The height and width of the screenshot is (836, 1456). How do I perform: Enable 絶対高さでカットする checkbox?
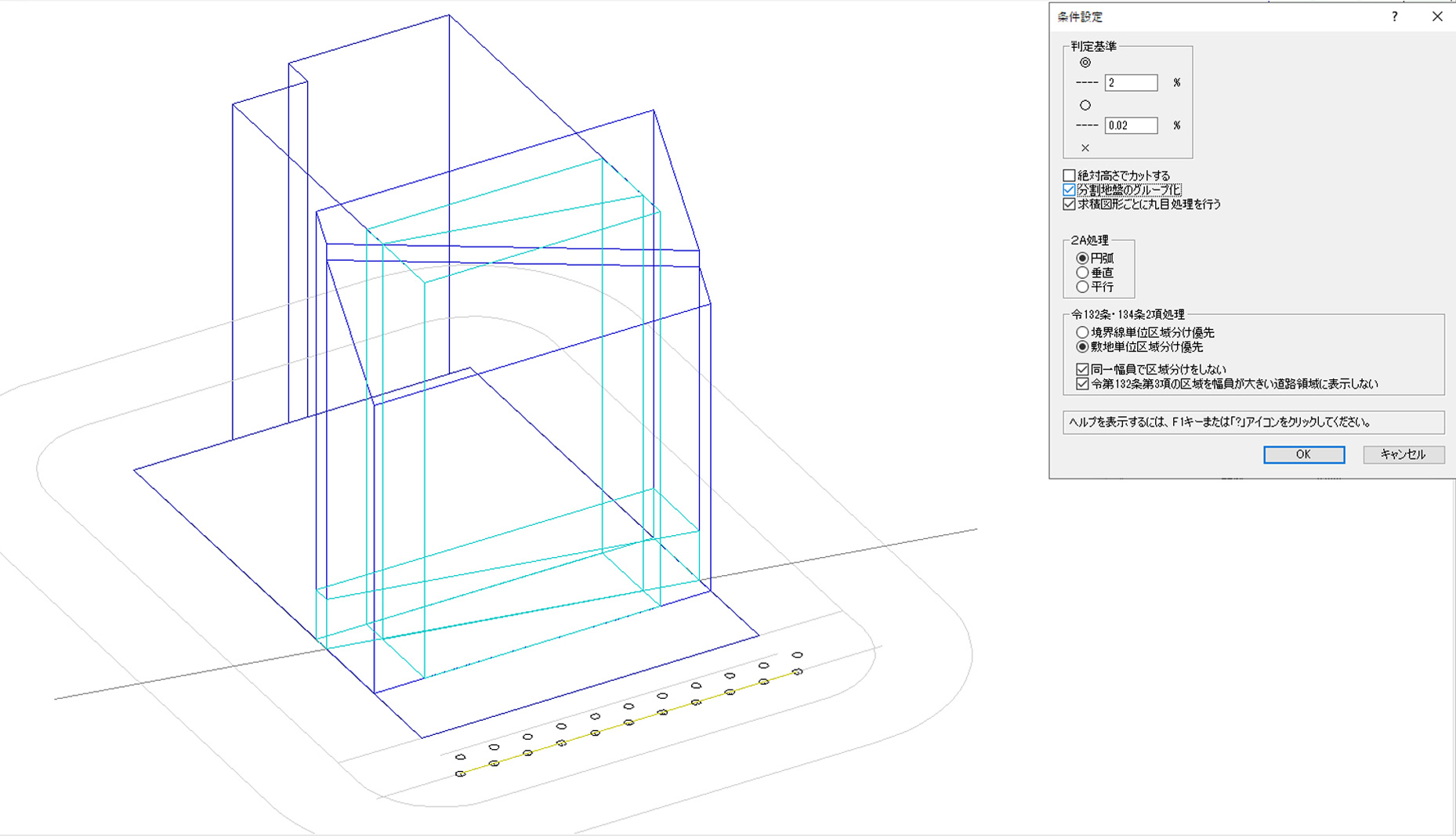[1069, 176]
